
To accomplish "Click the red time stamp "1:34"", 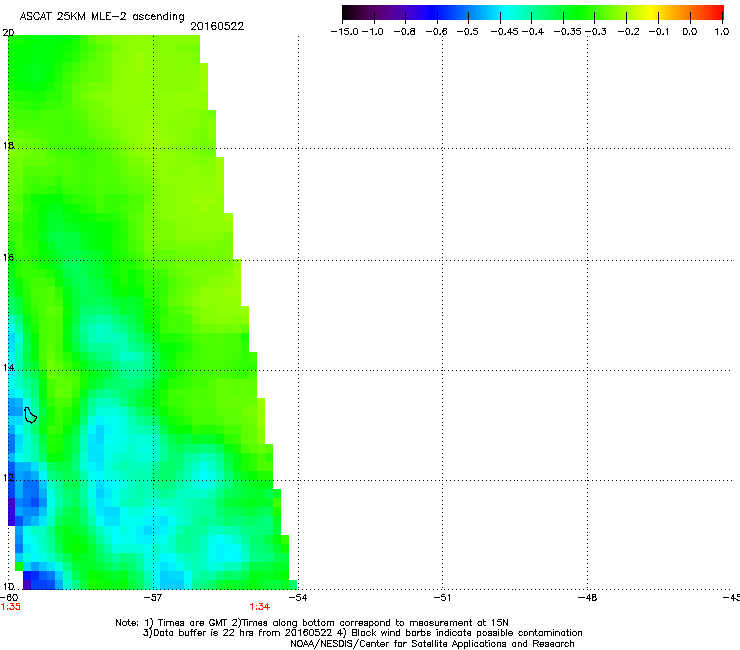I will click(x=260, y=607).
